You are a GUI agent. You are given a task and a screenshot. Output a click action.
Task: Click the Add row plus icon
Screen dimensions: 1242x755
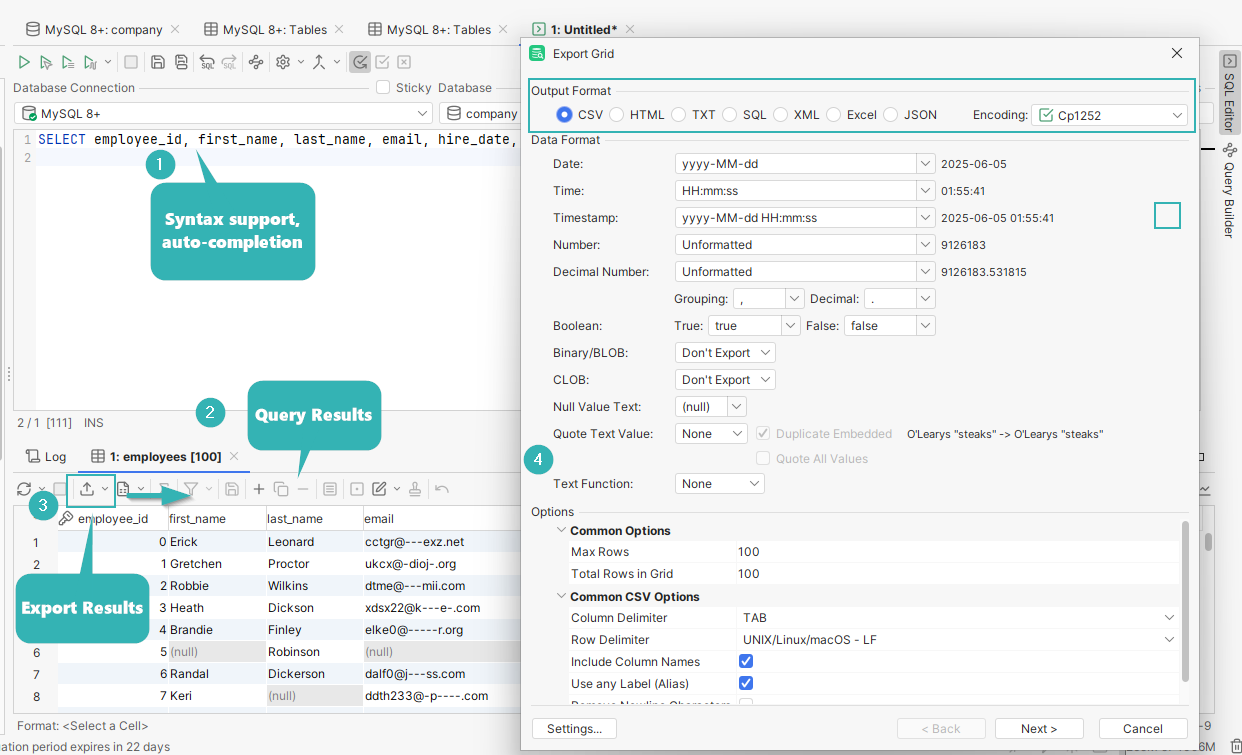point(259,489)
